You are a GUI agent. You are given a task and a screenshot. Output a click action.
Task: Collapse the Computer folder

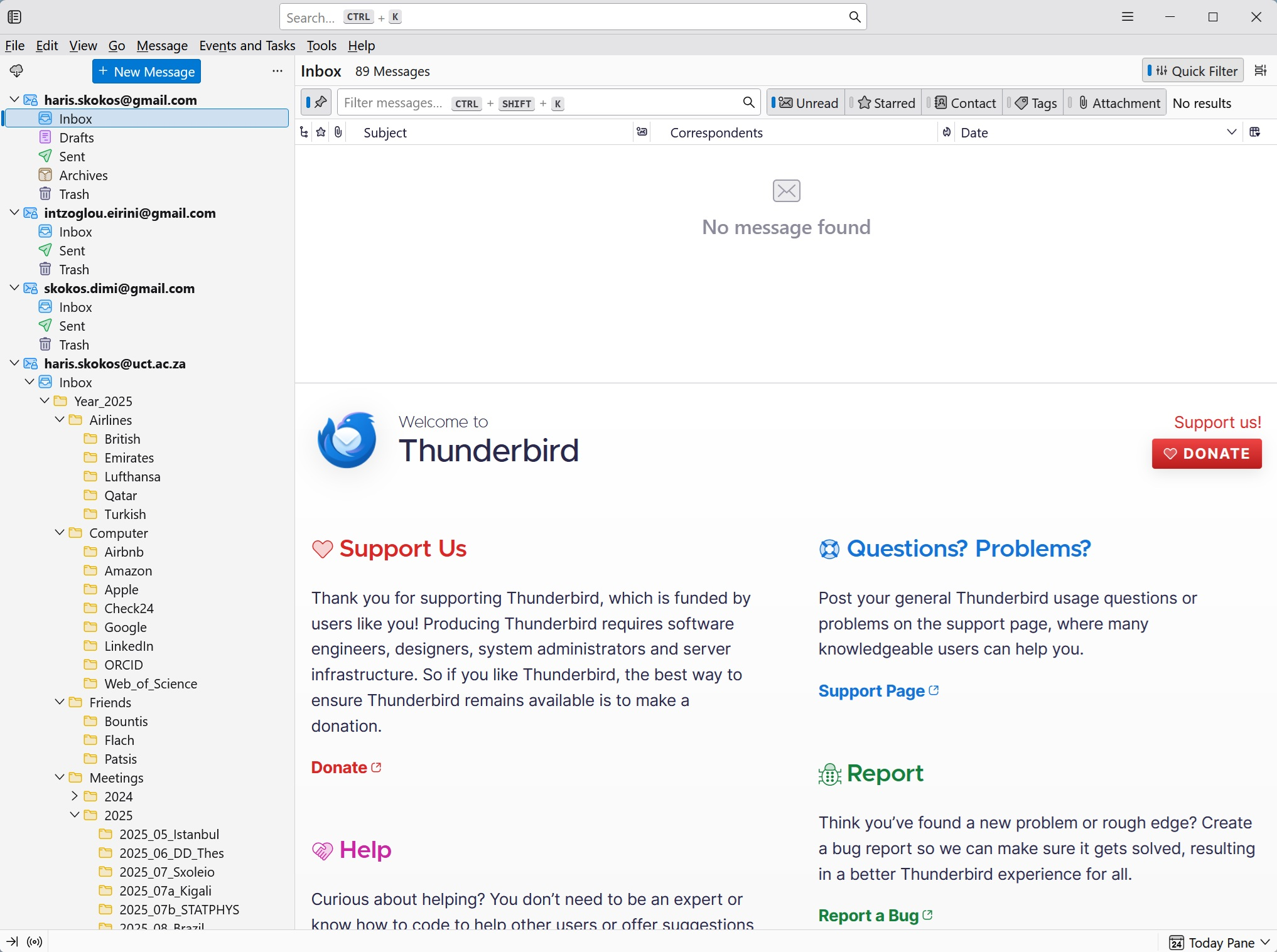[x=59, y=532]
